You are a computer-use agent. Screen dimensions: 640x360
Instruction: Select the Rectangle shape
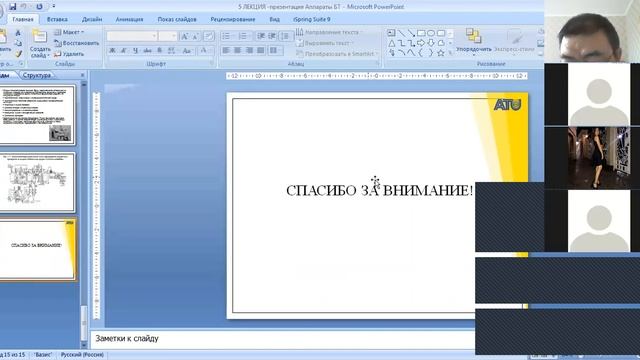pyautogui.click(x=421, y=33)
